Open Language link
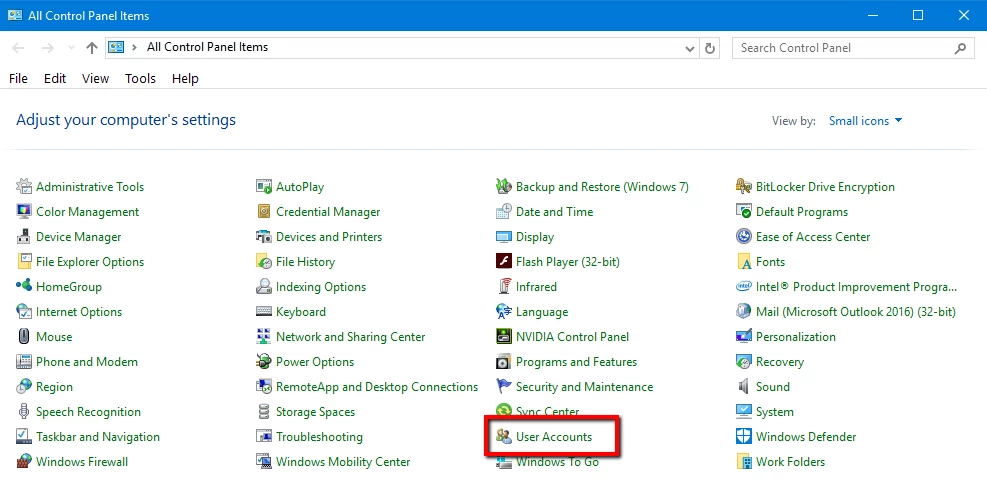This screenshot has width=987, height=487. click(542, 312)
